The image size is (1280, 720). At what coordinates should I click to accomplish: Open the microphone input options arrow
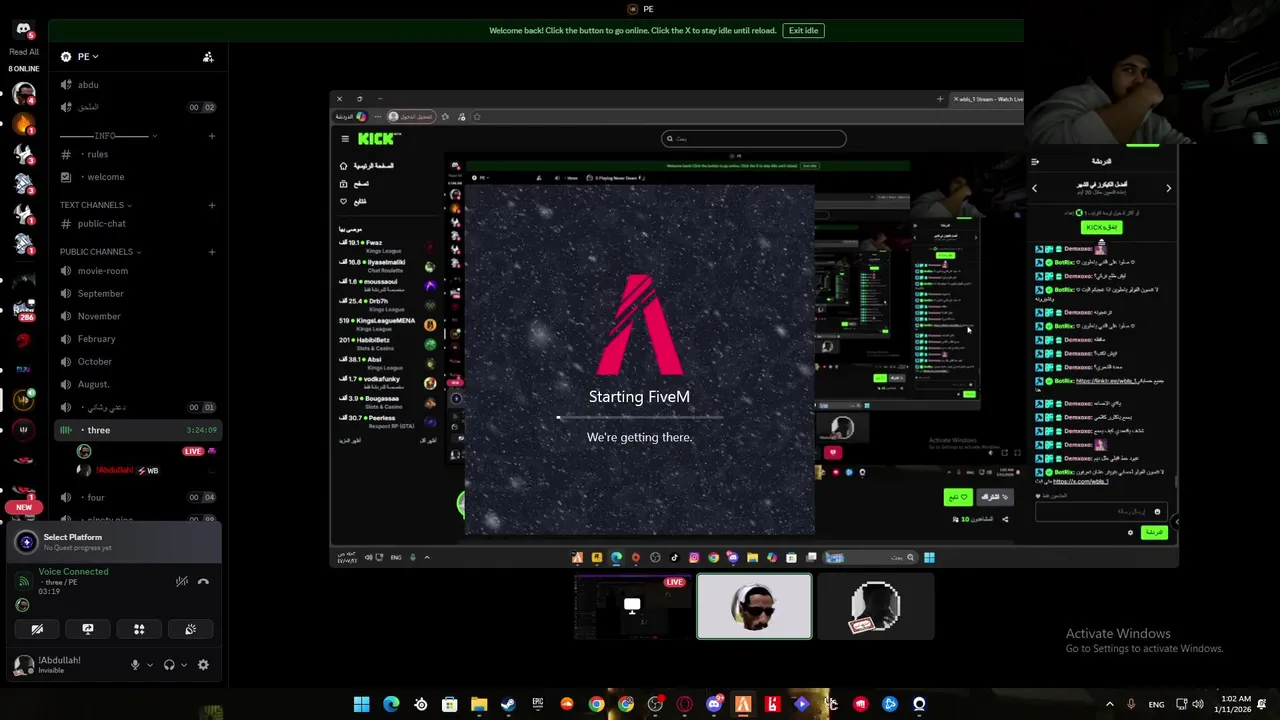150,665
